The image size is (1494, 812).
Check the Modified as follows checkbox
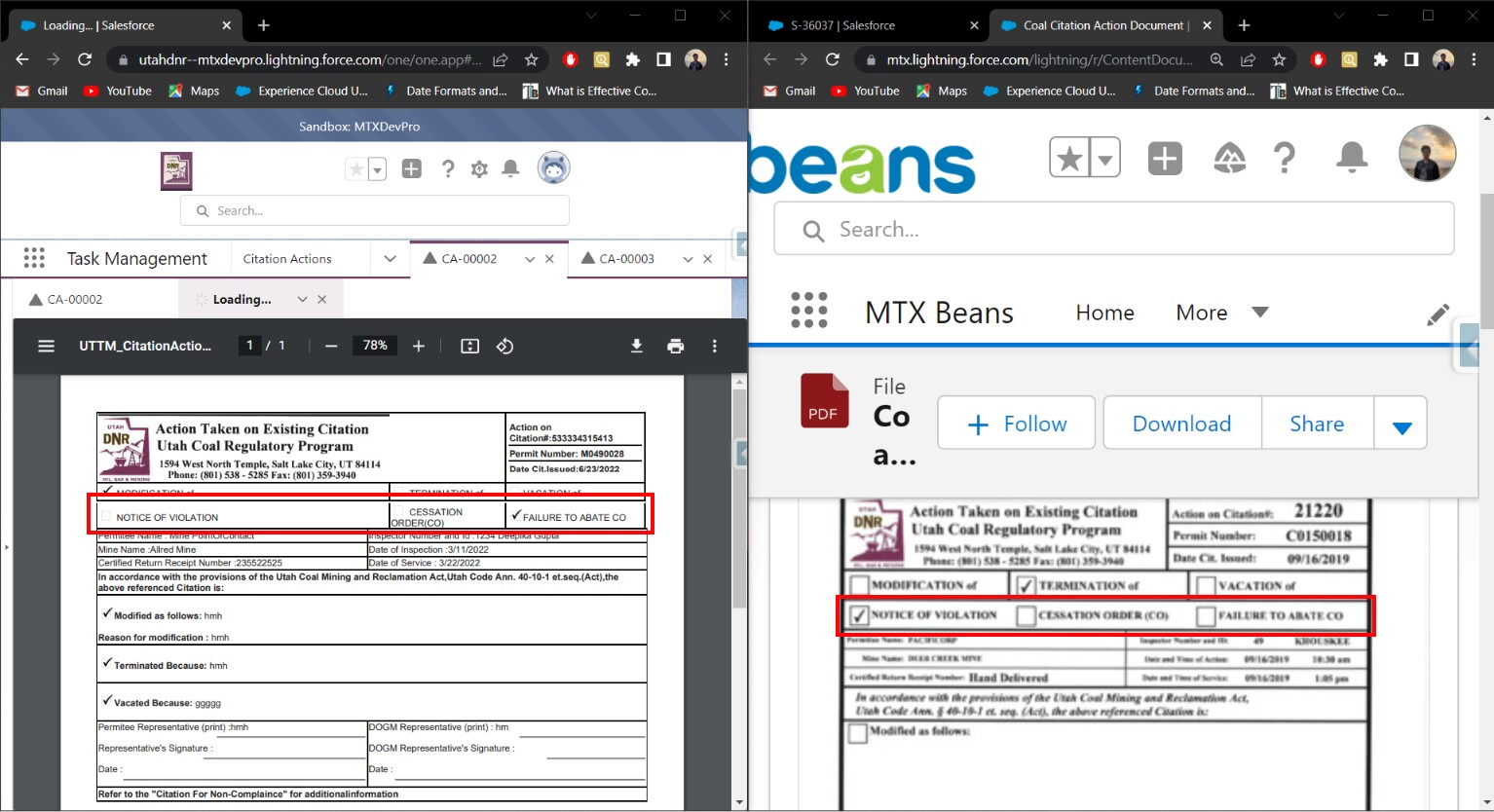pos(857,733)
